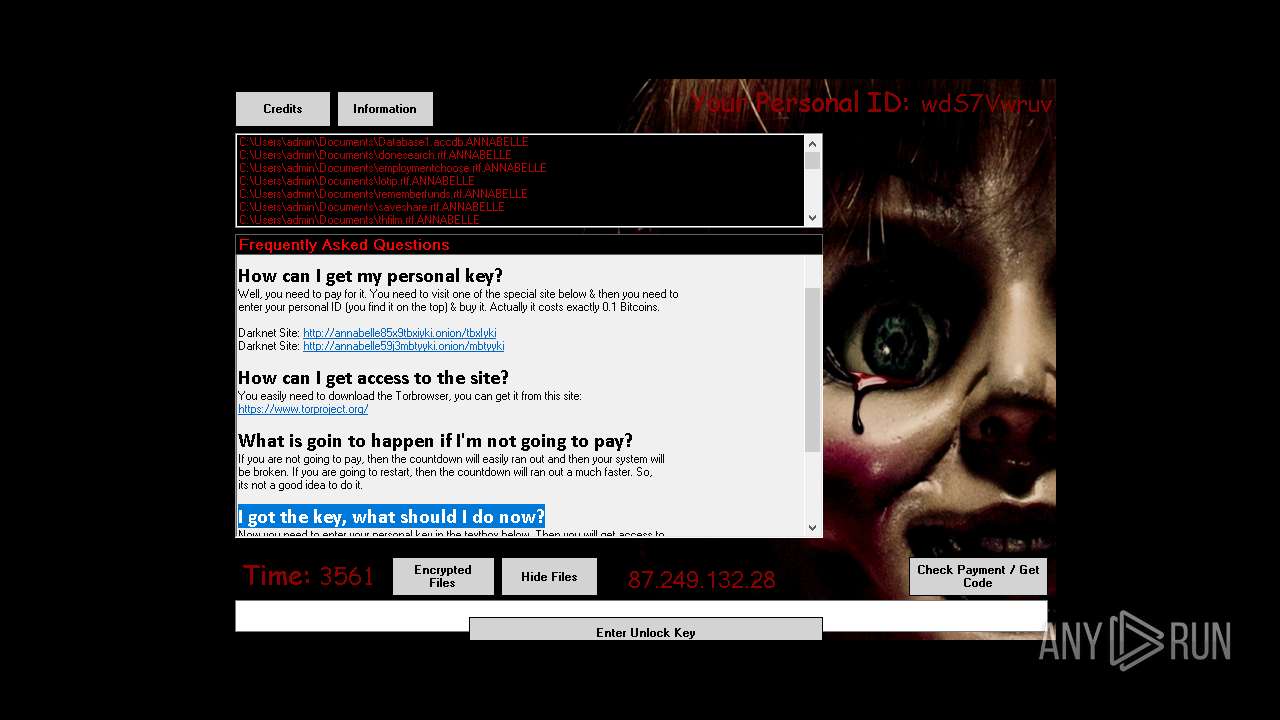This screenshot has height=720, width=1280.
Task: Select the rememberfunds.rtf.ANNABELLE file entry
Action: pyautogui.click(x=383, y=194)
